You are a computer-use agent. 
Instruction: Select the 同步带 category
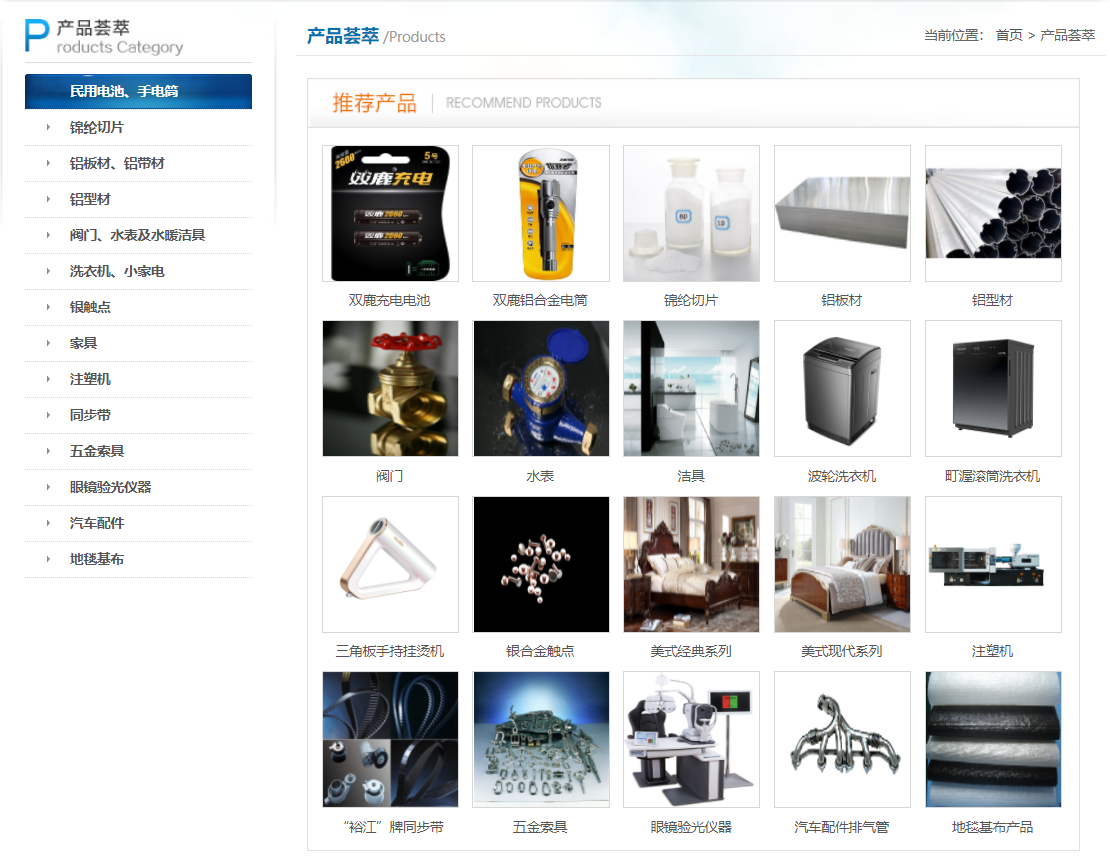coord(90,415)
